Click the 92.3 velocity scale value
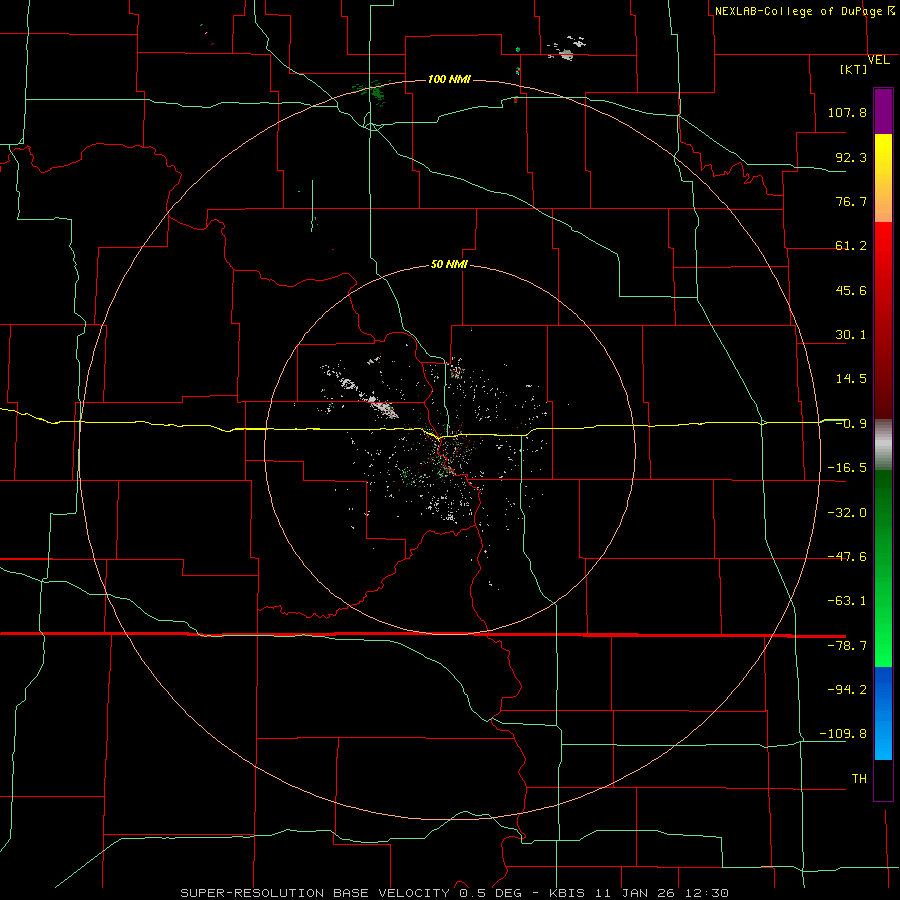 pyautogui.click(x=851, y=157)
